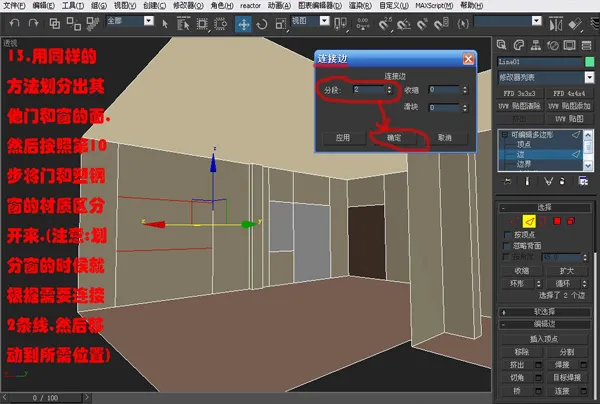The image size is (600, 404).
Task: Enable the 忽略背面 checkbox
Action: (508, 246)
